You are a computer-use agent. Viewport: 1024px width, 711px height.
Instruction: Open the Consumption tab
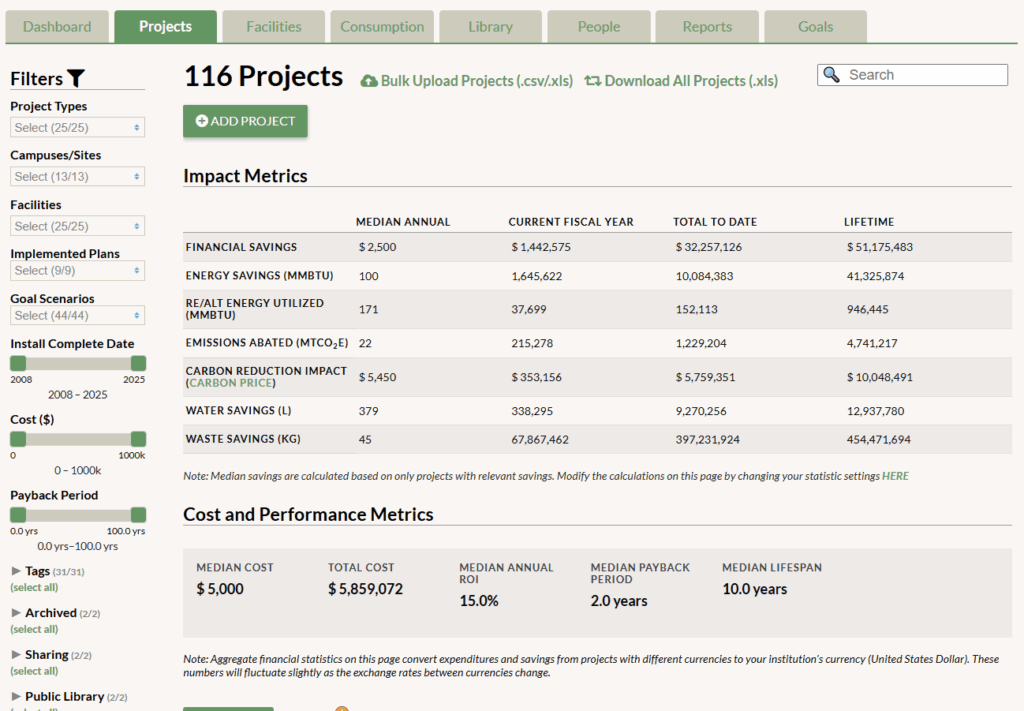pyautogui.click(x=382, y=27)
